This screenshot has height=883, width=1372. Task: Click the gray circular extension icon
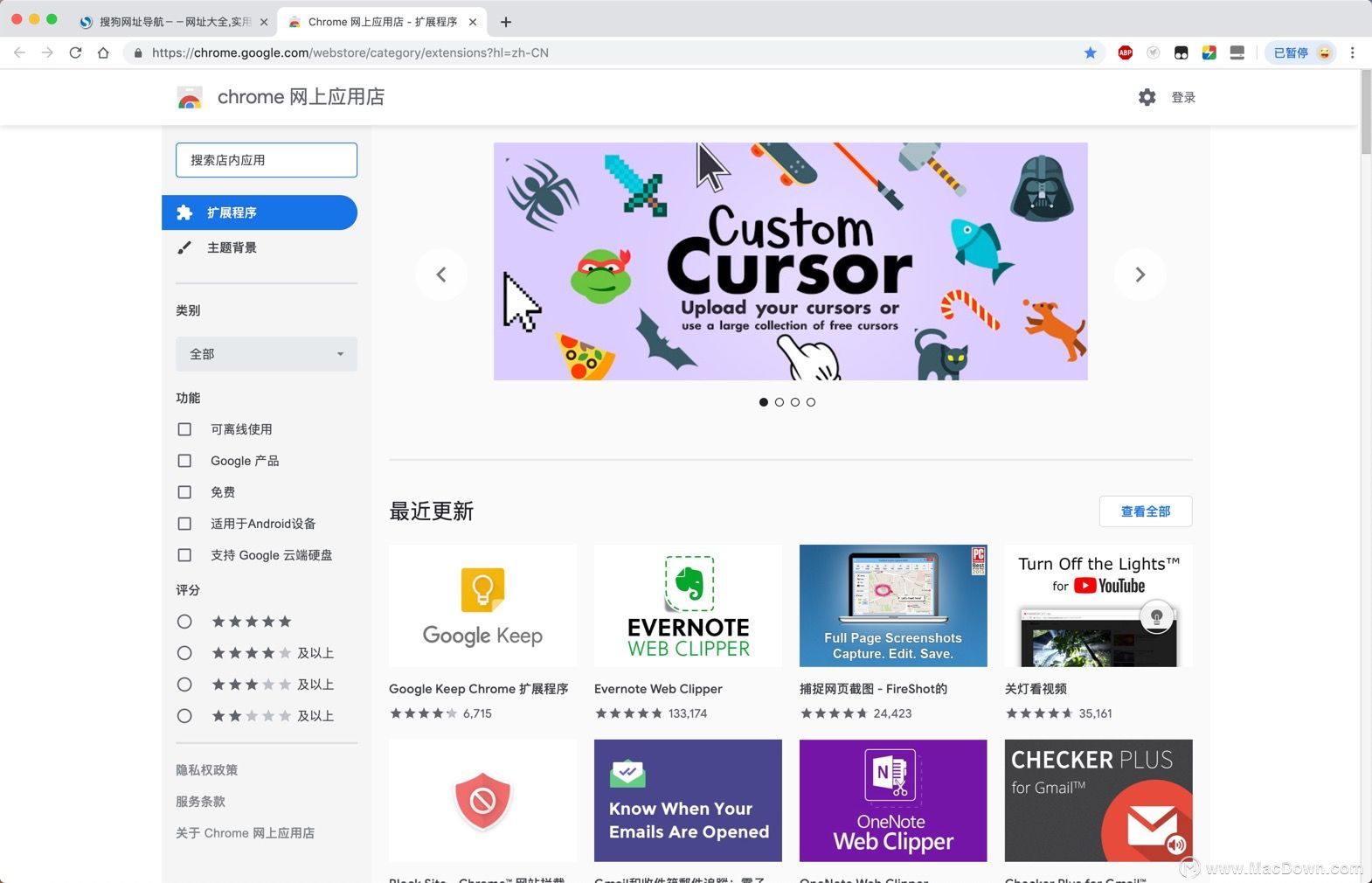click(x=1154, y=52)
